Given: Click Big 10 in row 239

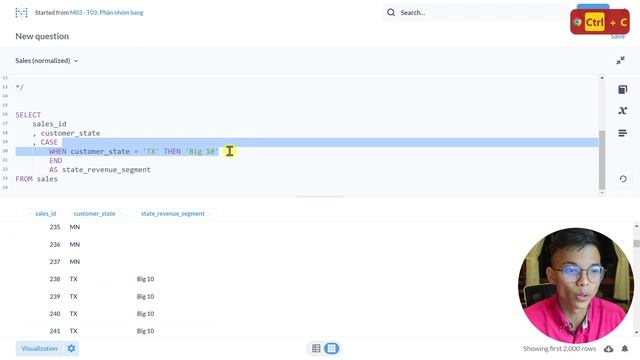Looking at the screenshot, I should [x=145, y=296].
